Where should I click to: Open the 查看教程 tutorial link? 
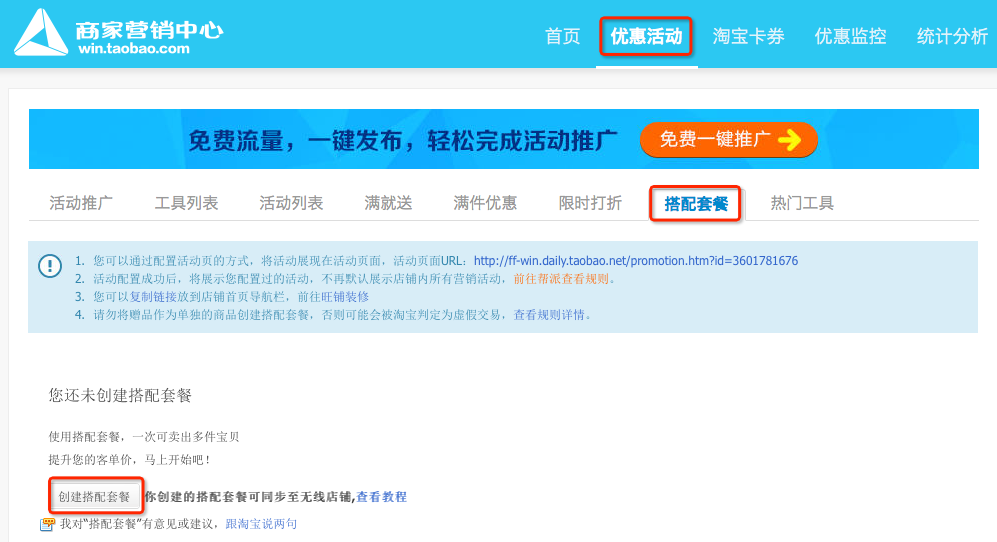pyautogui.click(x=382, y=497)
